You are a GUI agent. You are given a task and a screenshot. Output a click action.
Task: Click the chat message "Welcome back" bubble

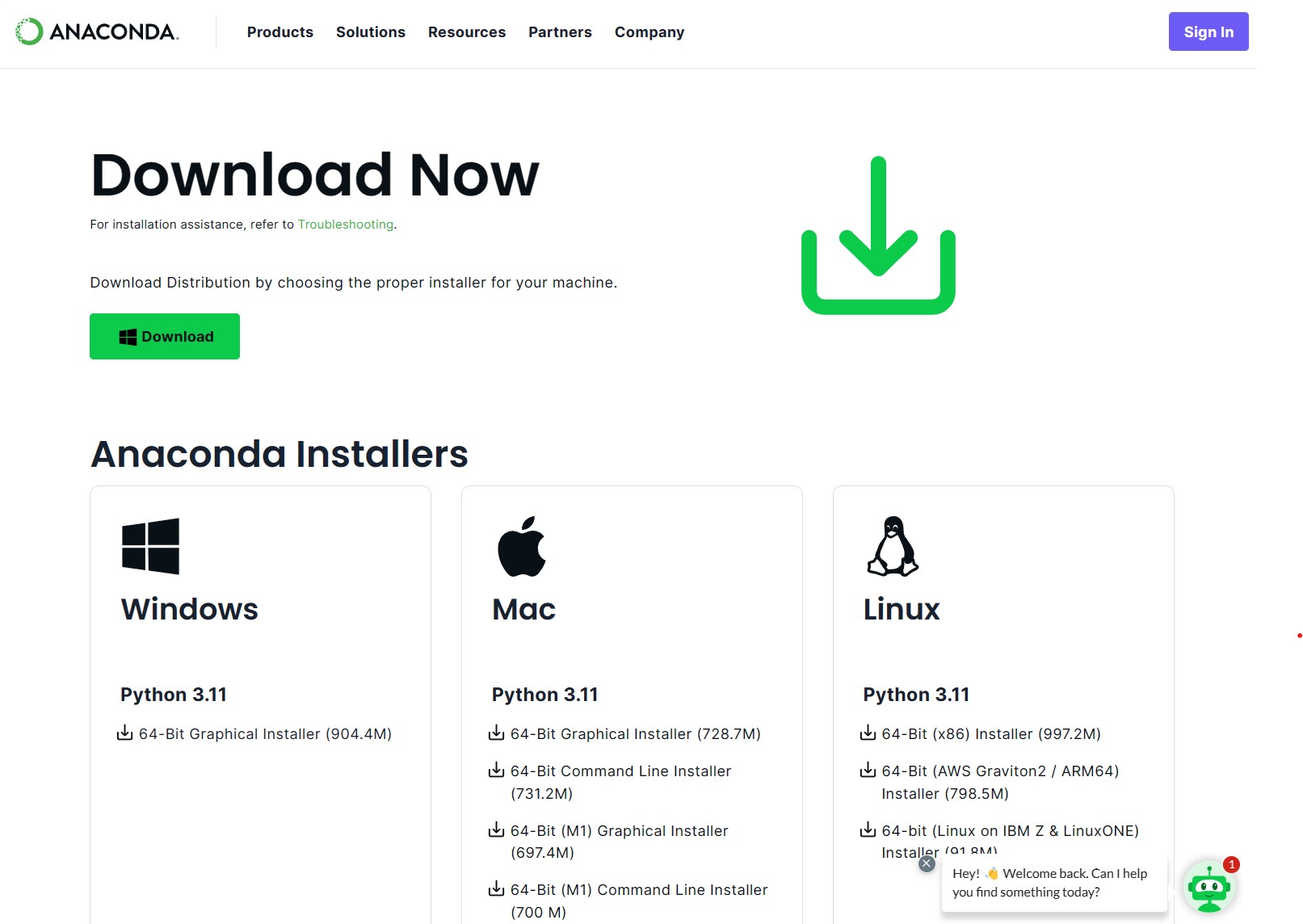click(x=1049, y=883)
